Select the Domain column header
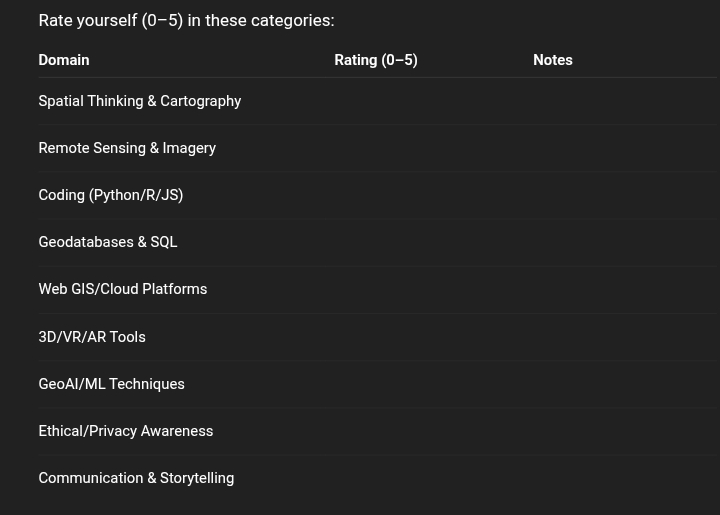 point(64,60)
